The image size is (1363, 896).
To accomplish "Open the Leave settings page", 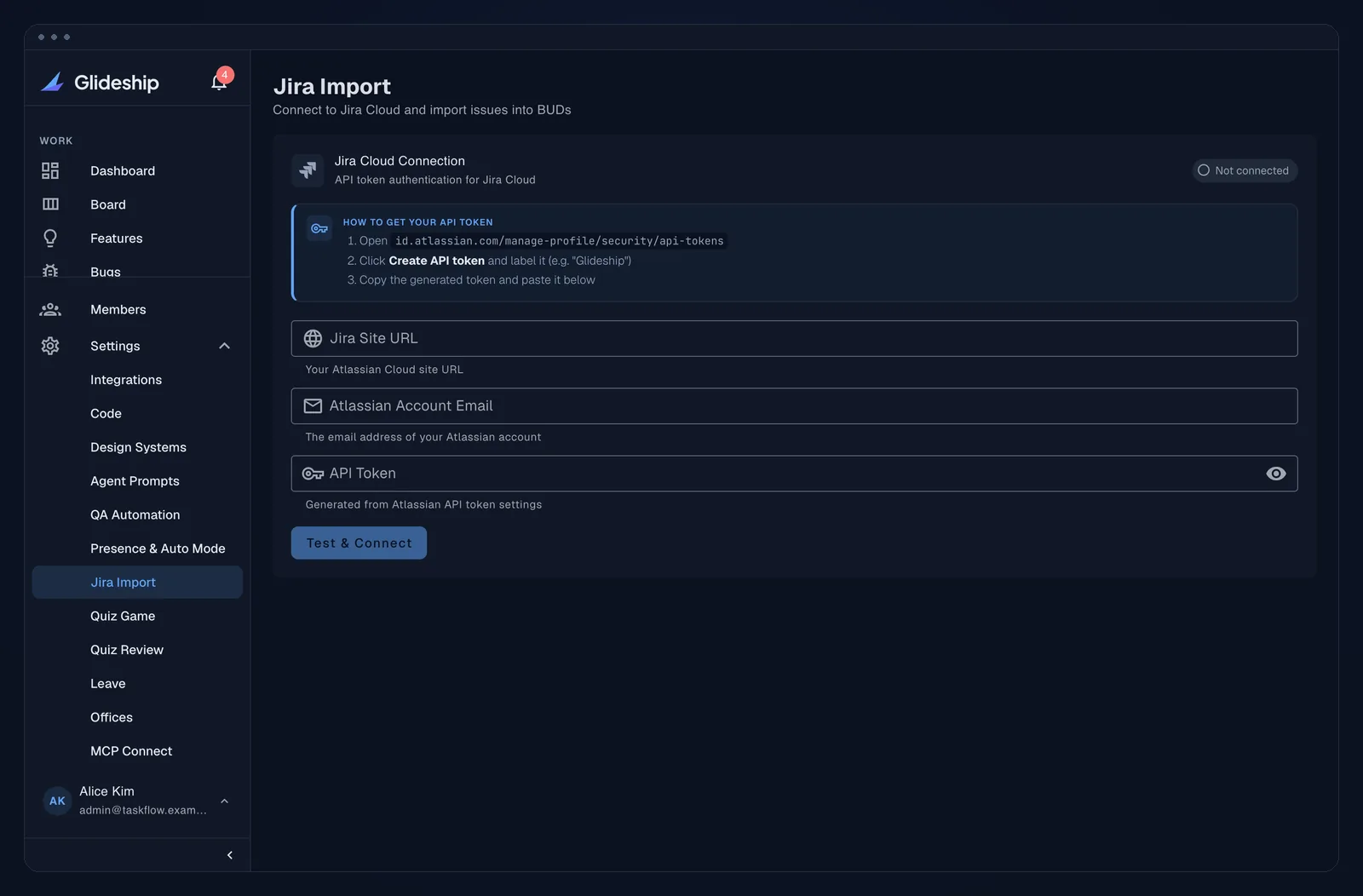I will click(x=137, y=684).
